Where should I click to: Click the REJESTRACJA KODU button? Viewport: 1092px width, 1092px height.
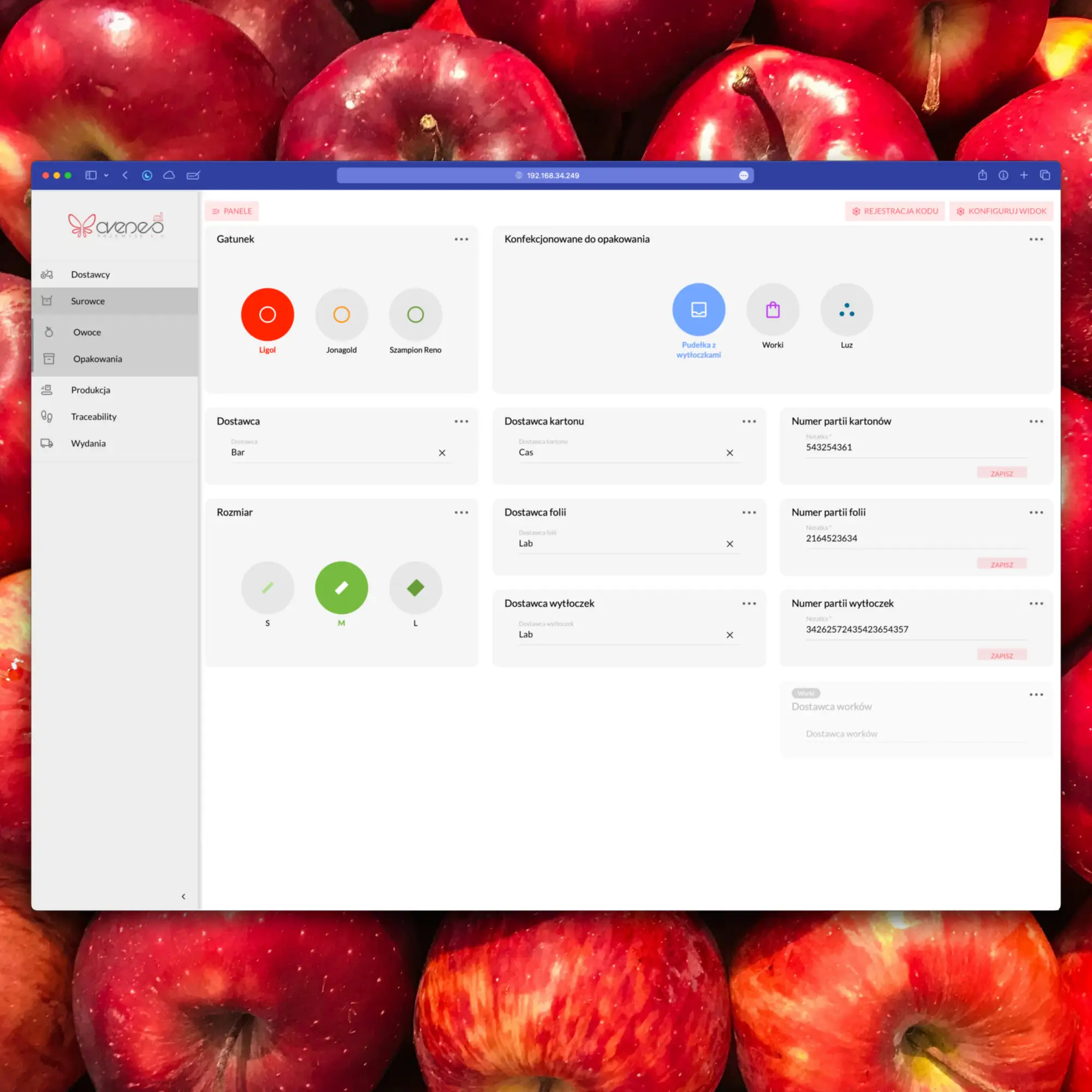tap(895, 211)
